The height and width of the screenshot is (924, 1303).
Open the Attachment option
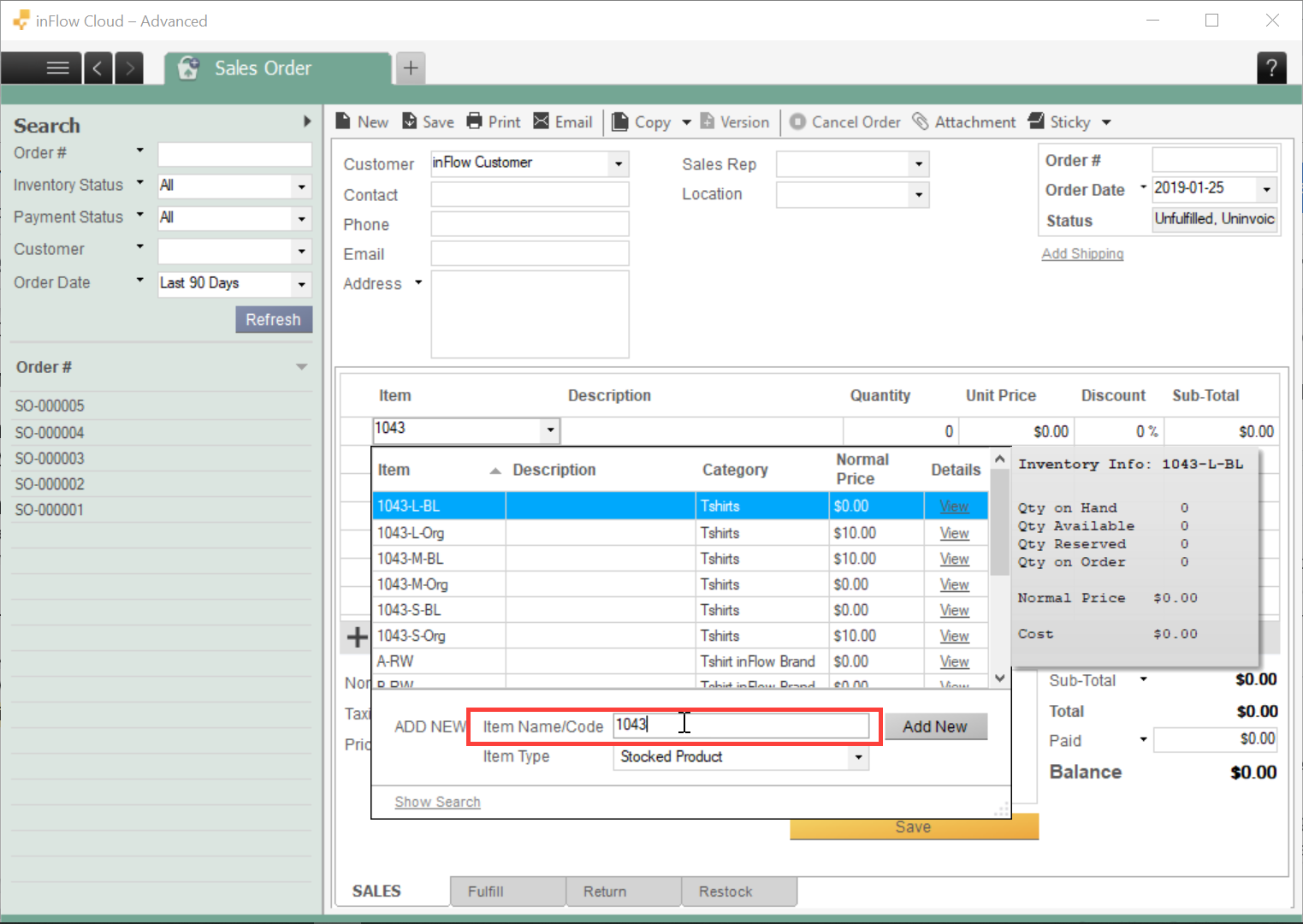click(964, 121)
